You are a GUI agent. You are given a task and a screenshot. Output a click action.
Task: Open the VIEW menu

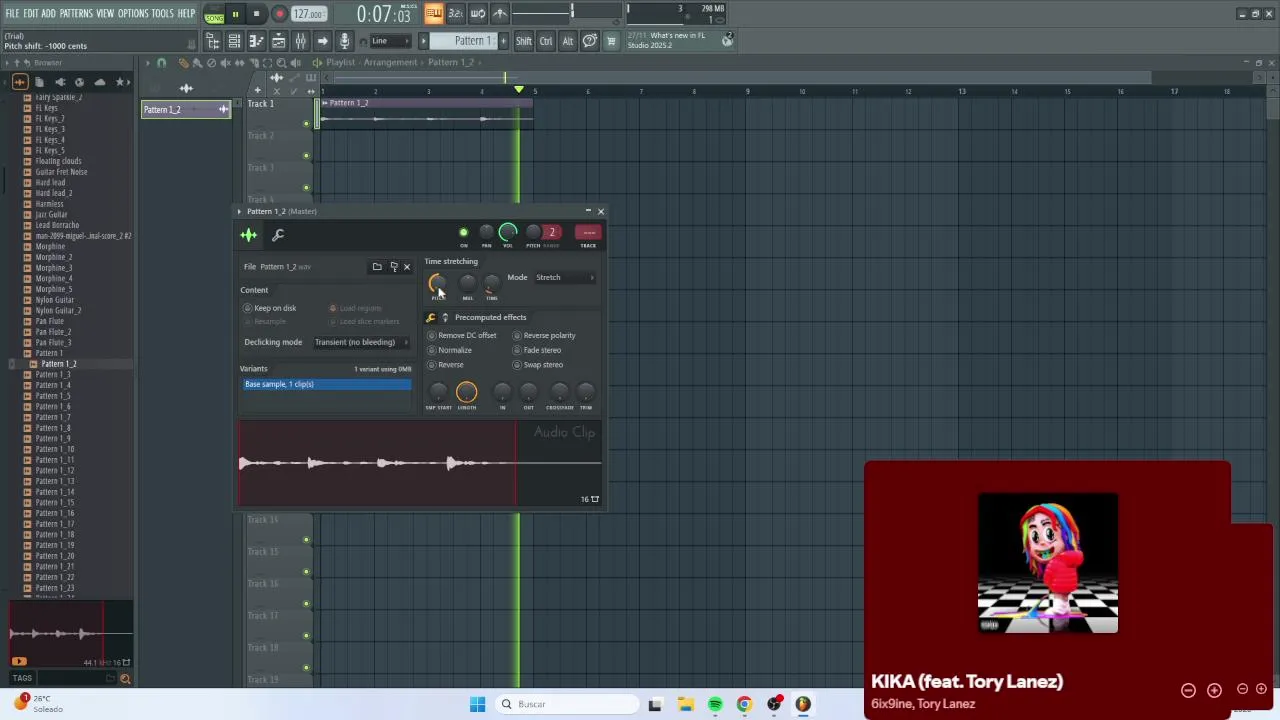tap(104, 14)
